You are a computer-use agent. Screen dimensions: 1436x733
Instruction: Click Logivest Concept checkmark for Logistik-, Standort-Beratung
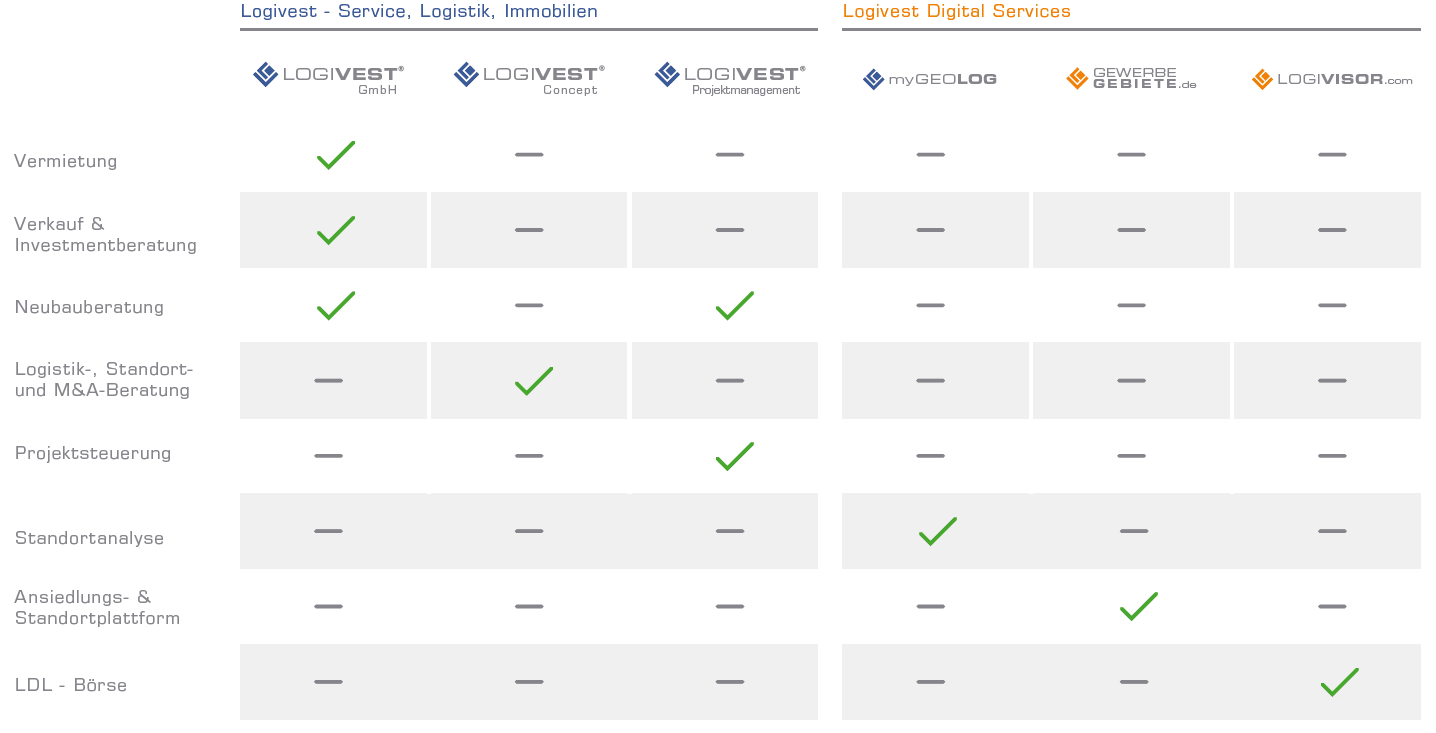534,381
